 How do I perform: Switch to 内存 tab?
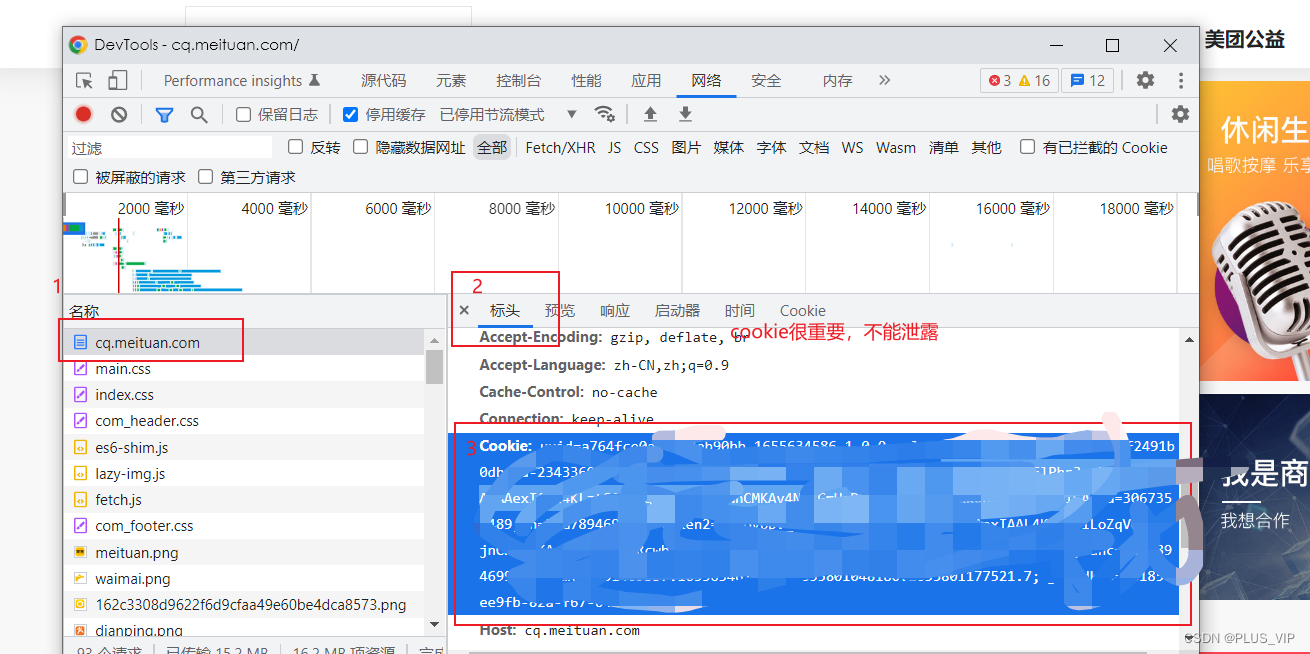pyautogui.click(x=838, y=81)
